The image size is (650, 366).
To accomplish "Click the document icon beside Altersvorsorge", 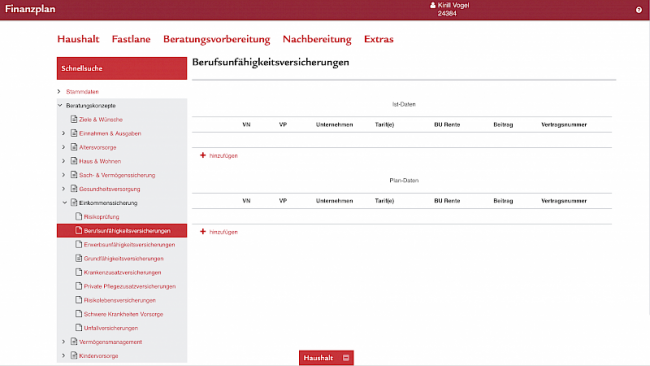I will point(74,147).
